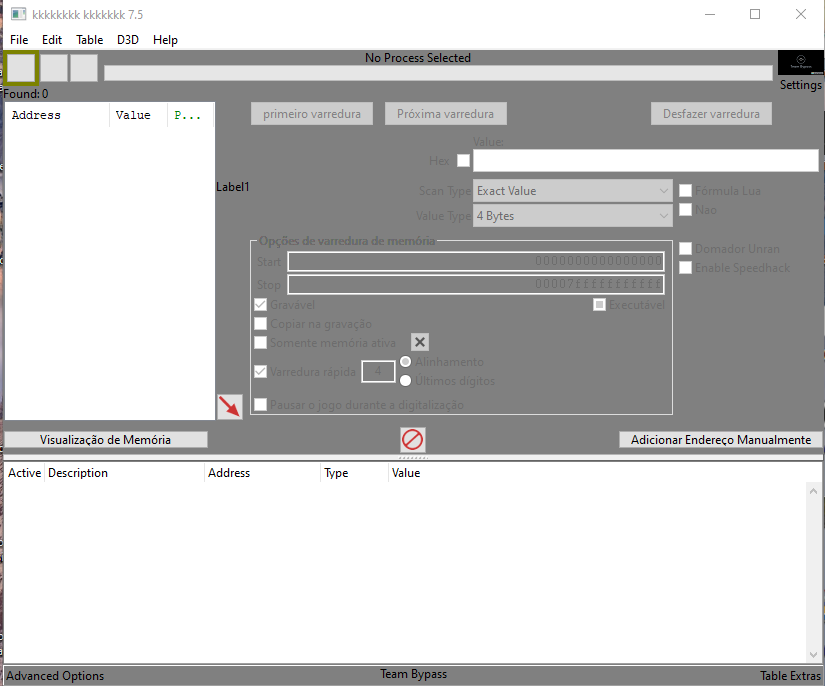Toggle the Hex checkbox
The width and height of the screenshot is (825, 686).
(x=463, y=161)
